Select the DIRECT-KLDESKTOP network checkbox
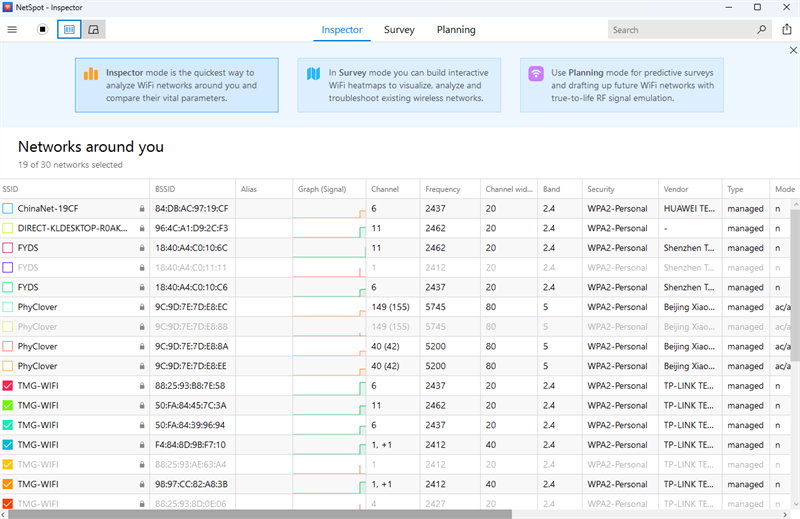Viewport: 800px width, 519px height. point(8,228)
